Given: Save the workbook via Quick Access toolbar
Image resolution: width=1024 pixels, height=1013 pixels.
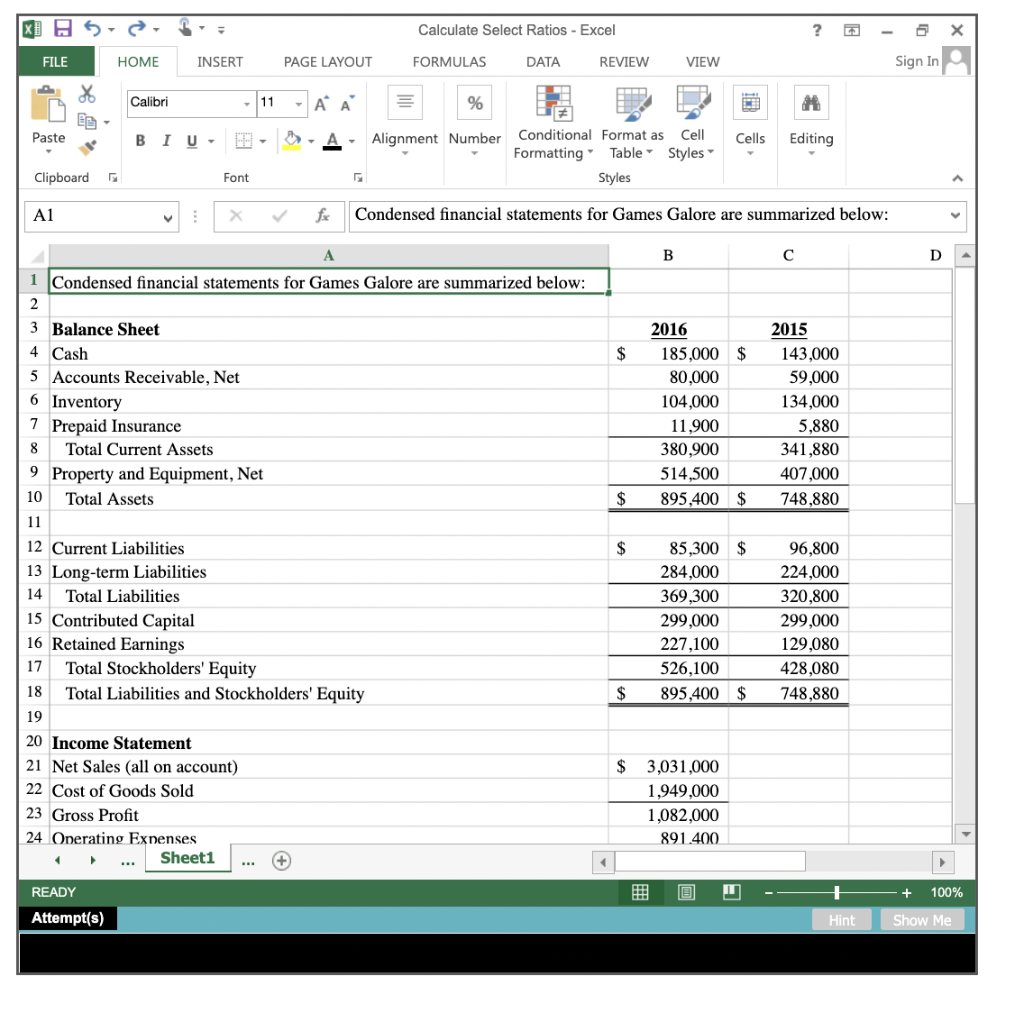Looking at the screenshot, I should coord(64,28).
